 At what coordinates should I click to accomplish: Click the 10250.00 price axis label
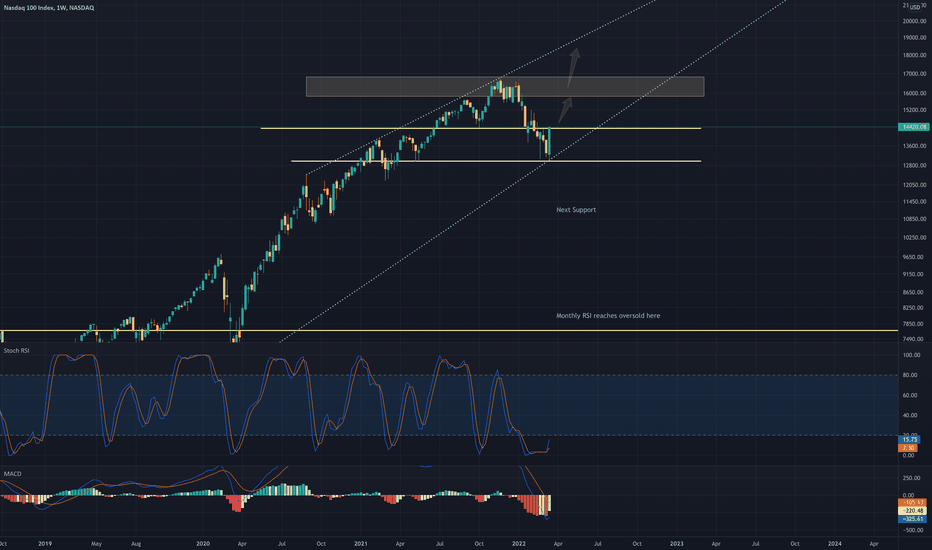(915, 238)
